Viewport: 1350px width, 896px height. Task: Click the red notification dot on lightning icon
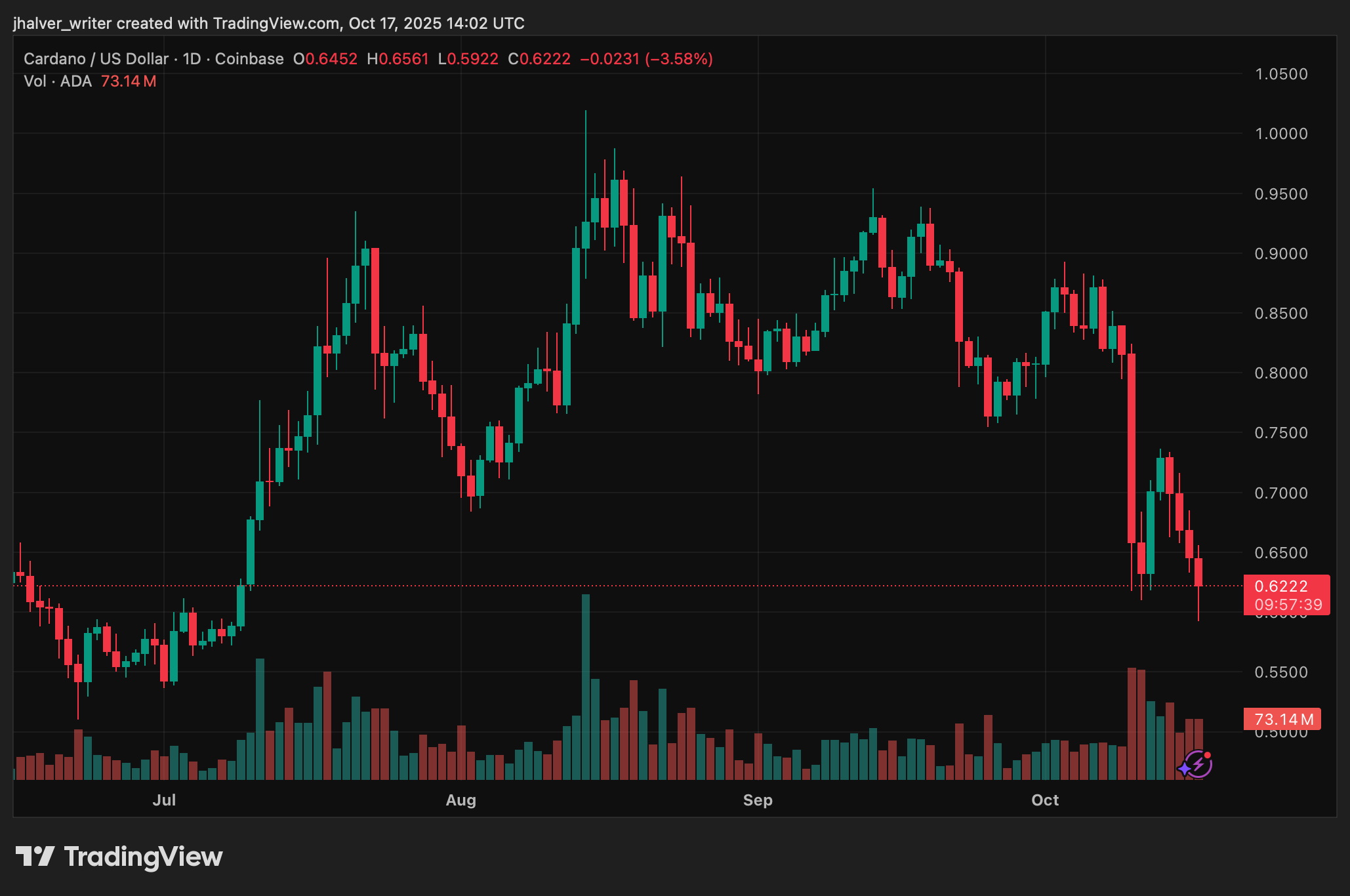pyautogui.click(x=1208, y=755)
